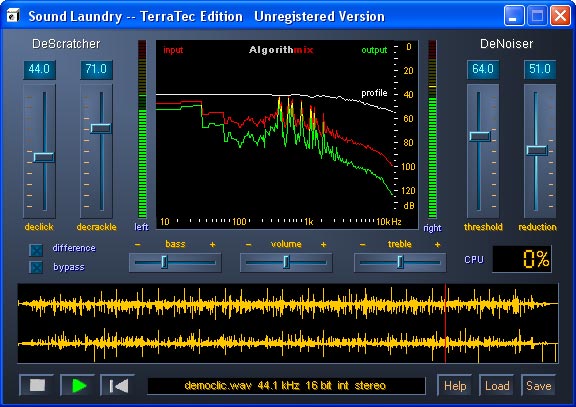Click the Algorithmix logo text
The height and width of the screenshot is (407, 576).
tap(281, 50)
